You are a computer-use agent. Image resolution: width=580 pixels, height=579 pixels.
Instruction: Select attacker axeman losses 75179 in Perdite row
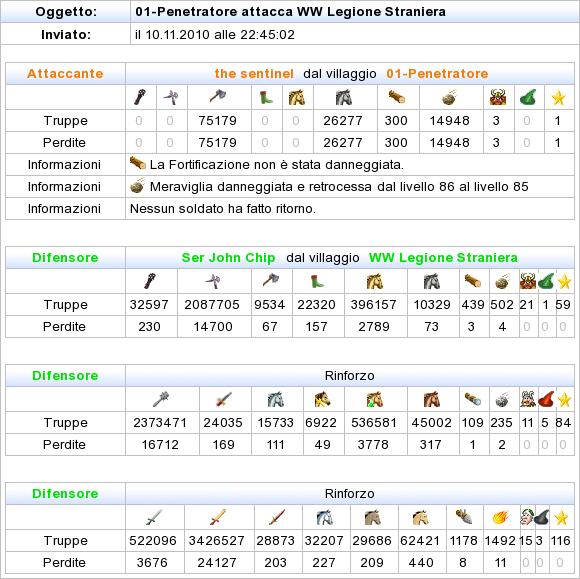click(218, 143)
